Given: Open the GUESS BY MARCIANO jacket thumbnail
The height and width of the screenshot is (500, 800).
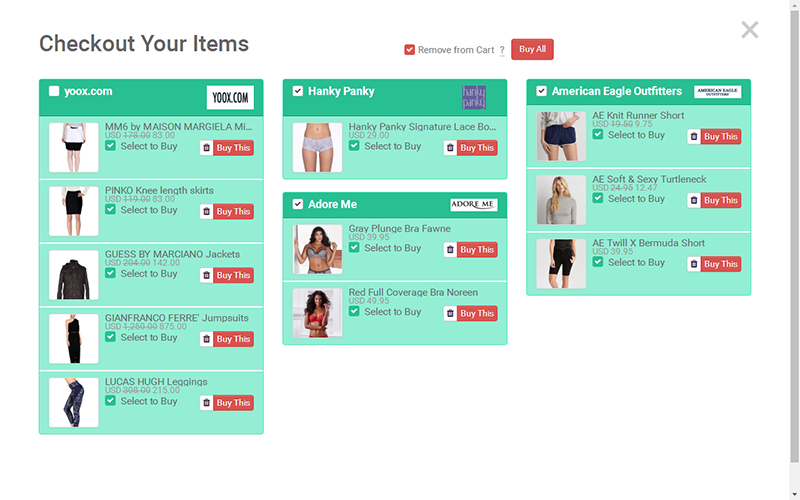Looking at the screenshot, I should 73,275.
